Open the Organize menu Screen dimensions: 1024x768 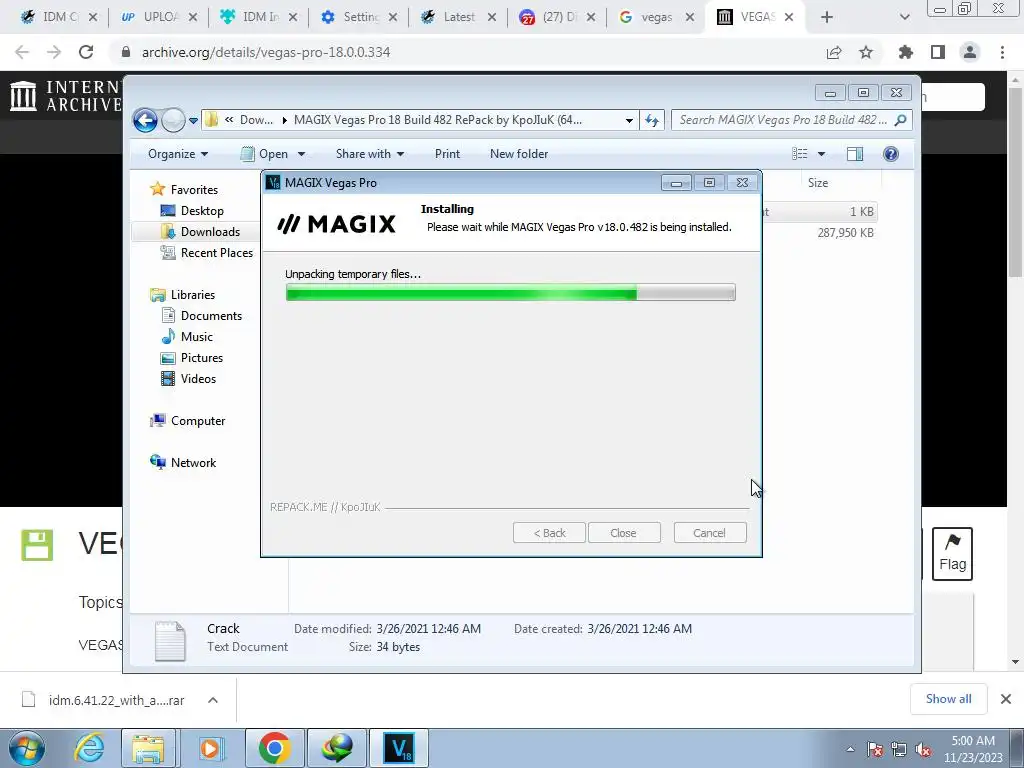[178, 154]
